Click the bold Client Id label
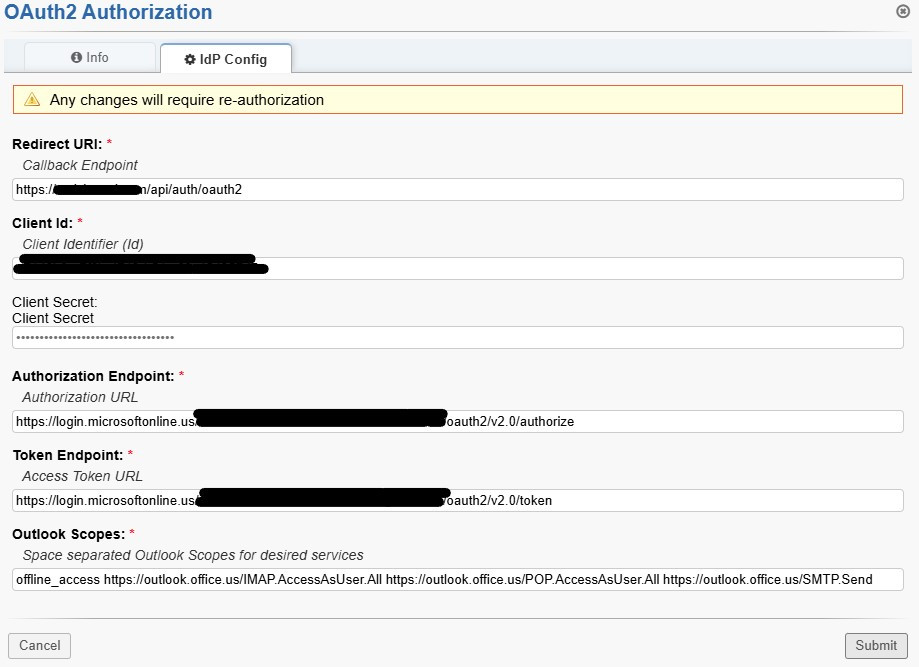The width and height of the screenshot is (919, 667). 42,223
